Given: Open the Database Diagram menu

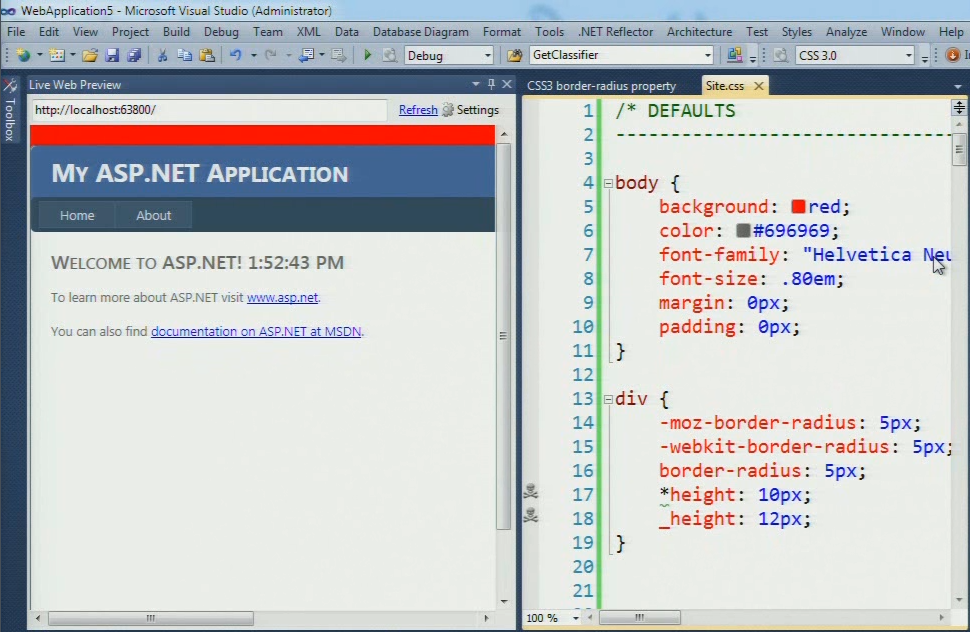Looking at the screenshot, I should pos(421,32).
